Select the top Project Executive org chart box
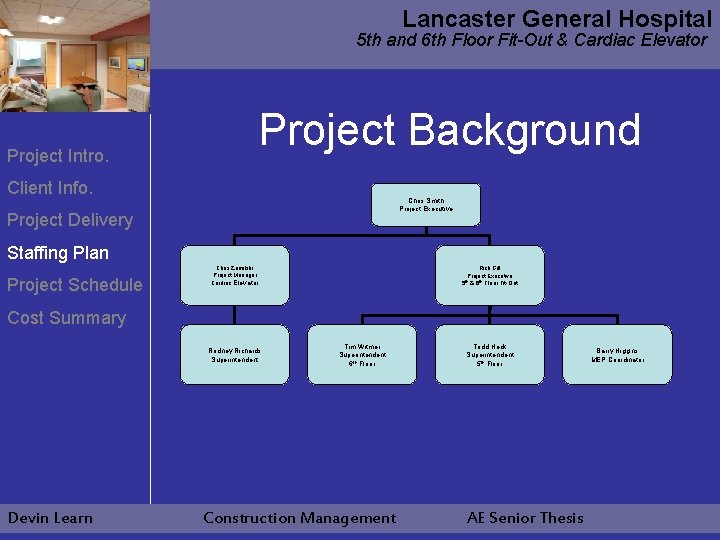 (x=426, y=205)
